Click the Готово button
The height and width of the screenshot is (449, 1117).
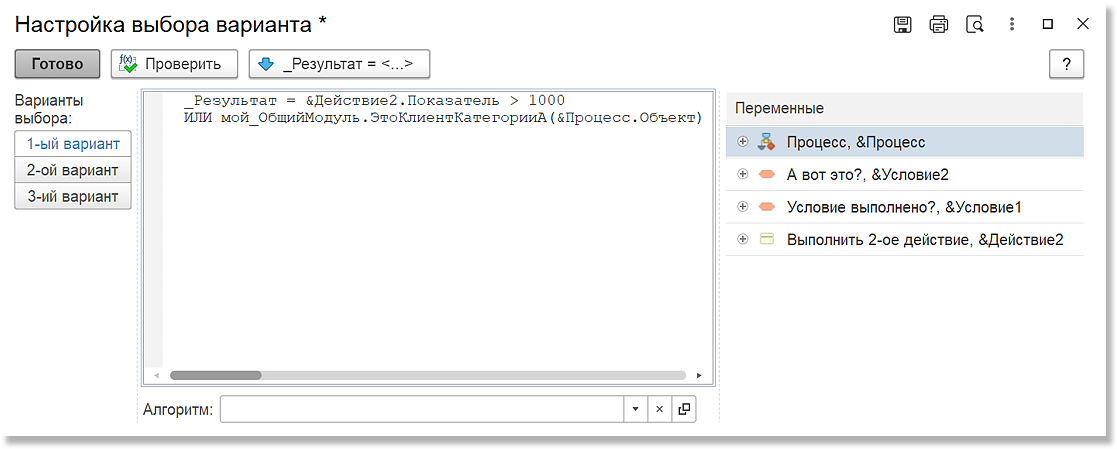(57, 63)
